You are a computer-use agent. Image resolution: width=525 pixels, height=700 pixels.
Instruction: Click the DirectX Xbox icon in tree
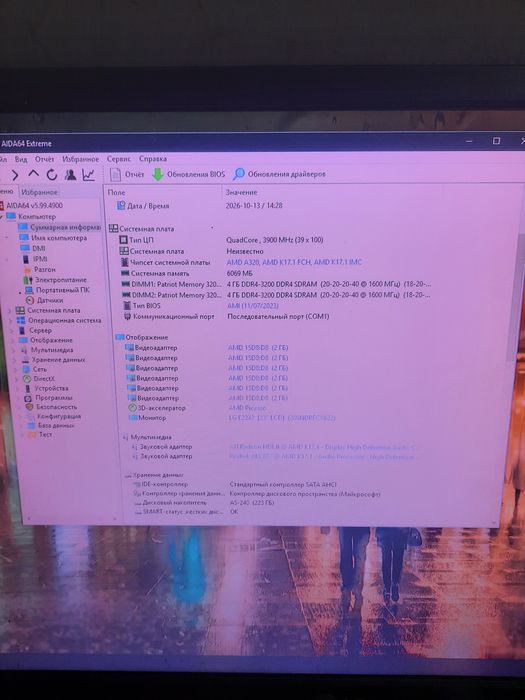[27, 379]
